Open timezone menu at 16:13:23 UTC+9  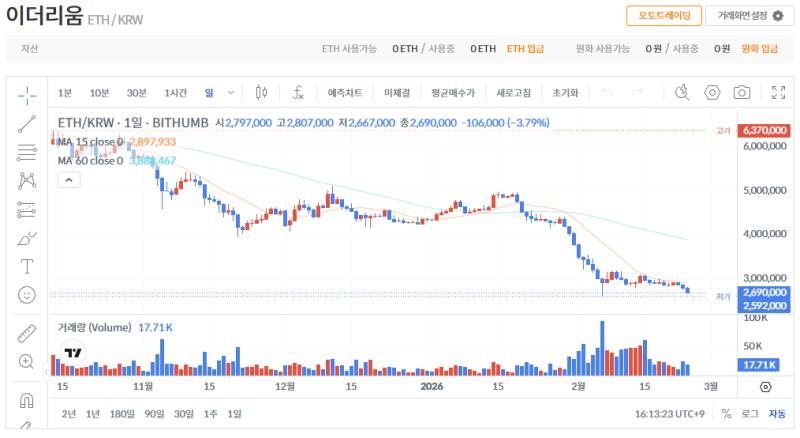coord(669,414)
